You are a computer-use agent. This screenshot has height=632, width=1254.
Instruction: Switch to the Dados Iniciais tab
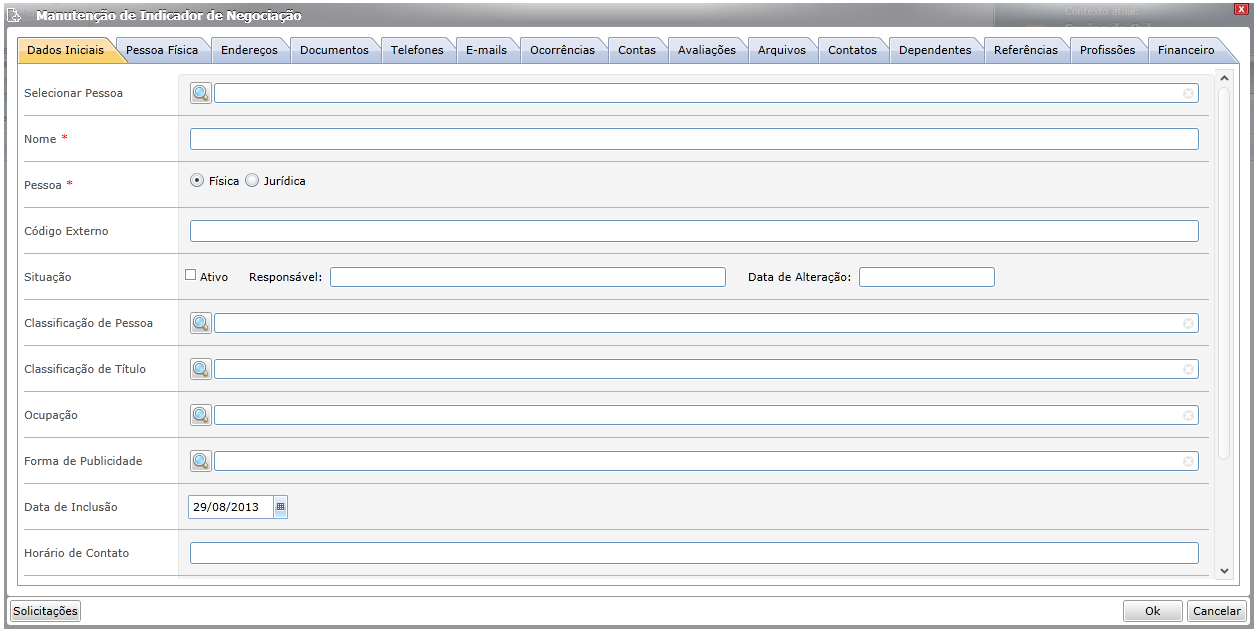click(65, 50)
